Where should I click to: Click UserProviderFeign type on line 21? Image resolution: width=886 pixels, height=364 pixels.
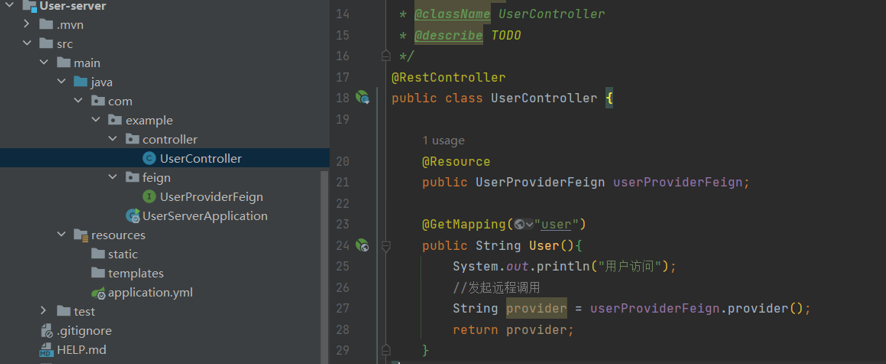pyautogui.click(x=540, y=182)
